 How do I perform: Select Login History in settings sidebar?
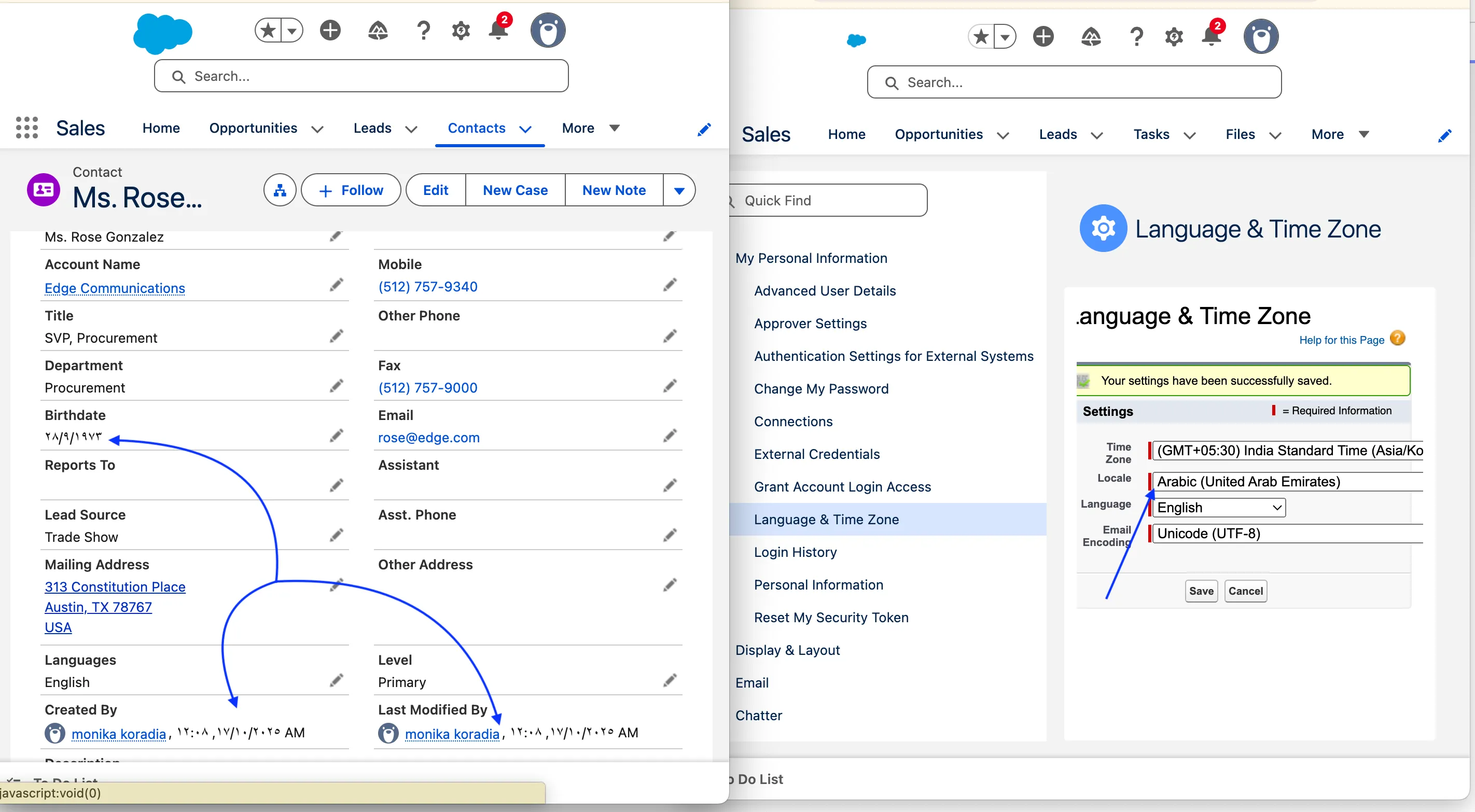795,552
